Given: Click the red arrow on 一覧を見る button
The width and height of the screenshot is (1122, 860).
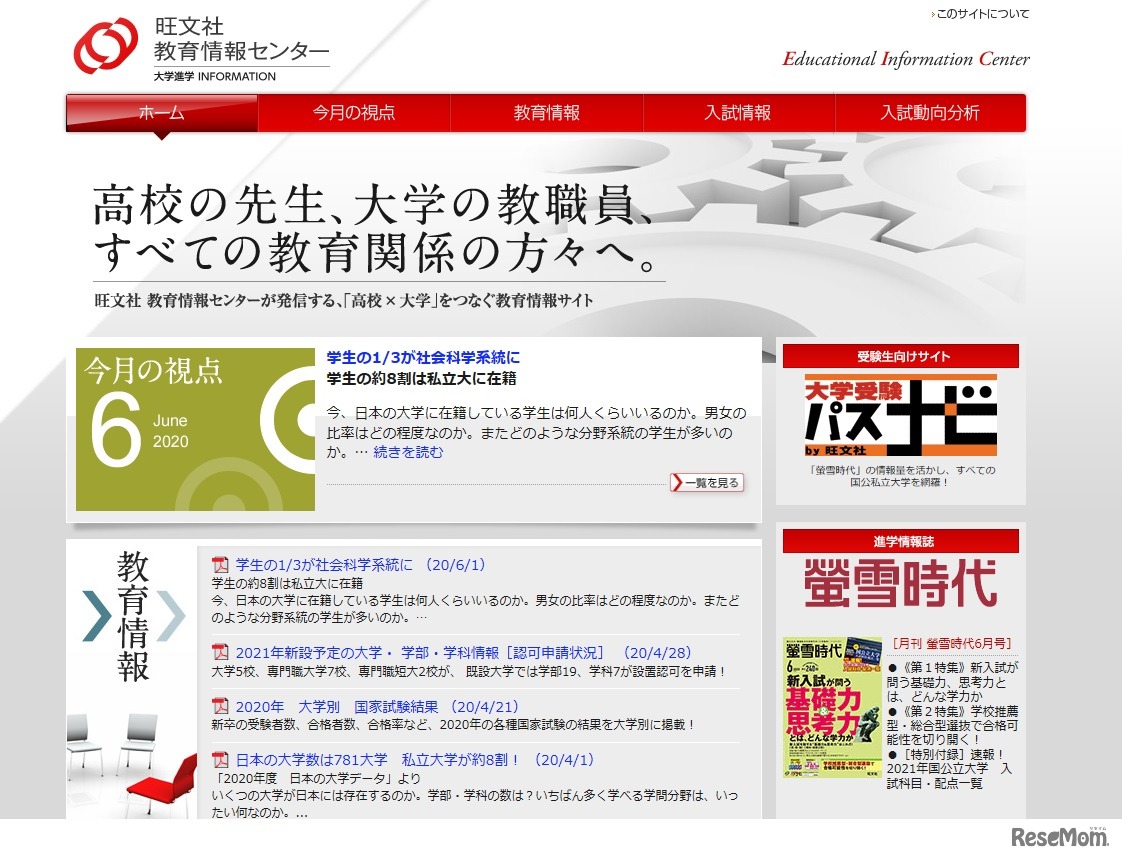Looking at the screenshot, I should 677,483.
